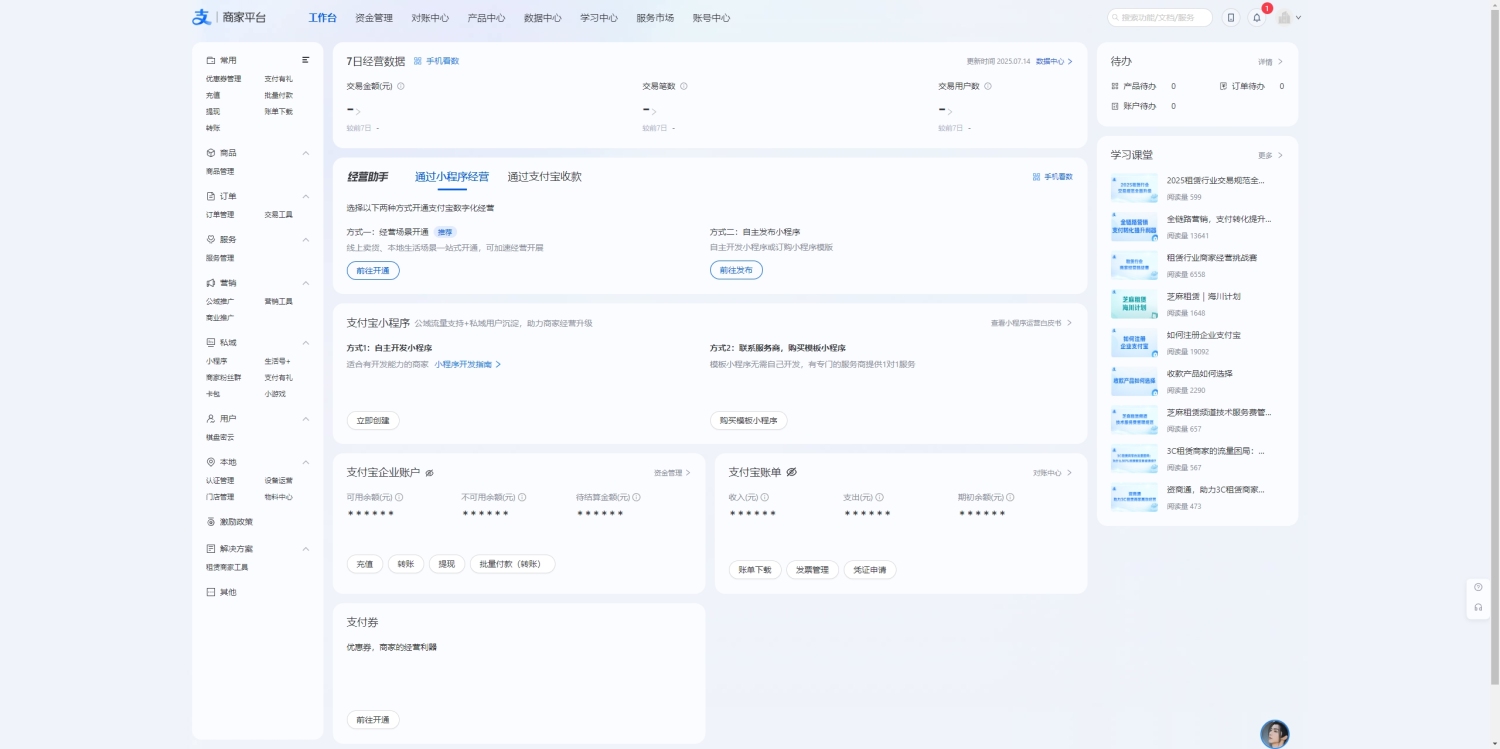Click the 私域 section icon in sidebar
1500x749 pixels.
211,342
